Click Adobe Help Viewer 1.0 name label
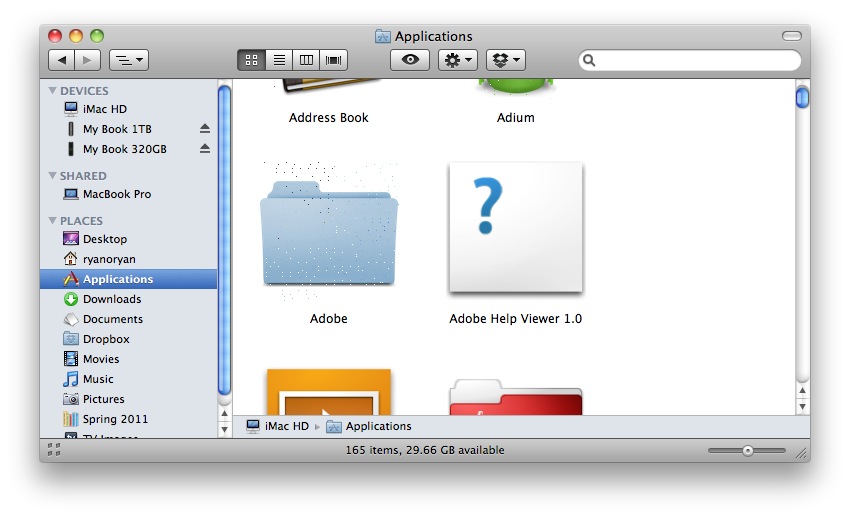850x517 pixels. [x=516, y=319]
